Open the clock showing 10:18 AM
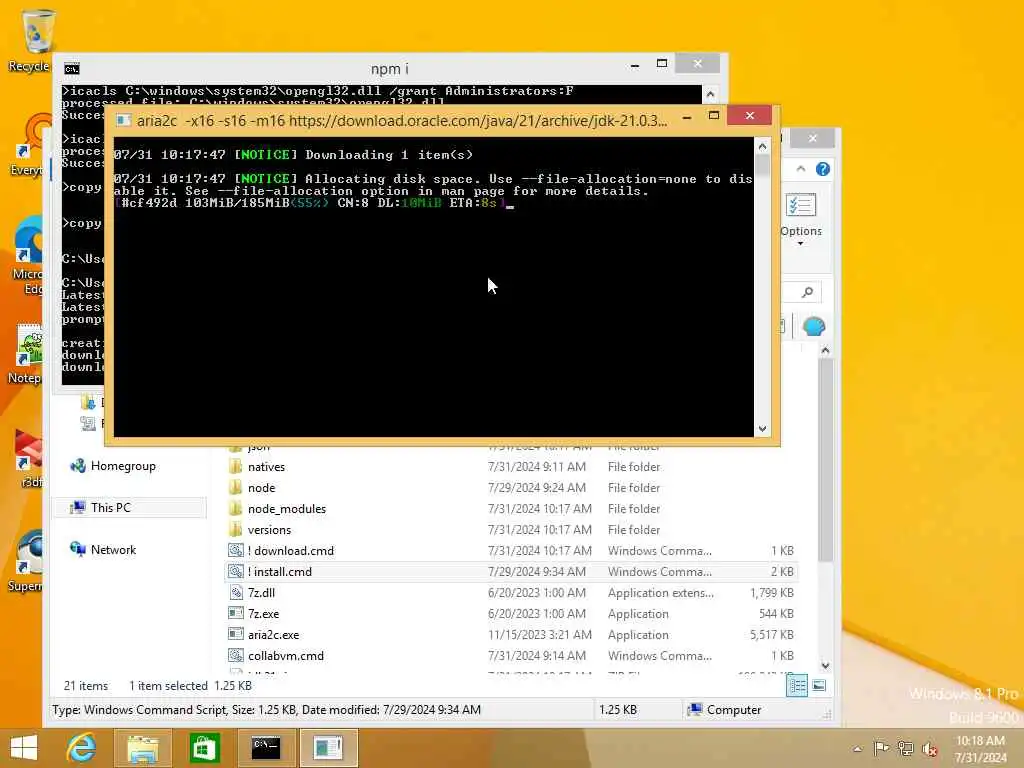The image size is (1024, 768). pos(980,749)
